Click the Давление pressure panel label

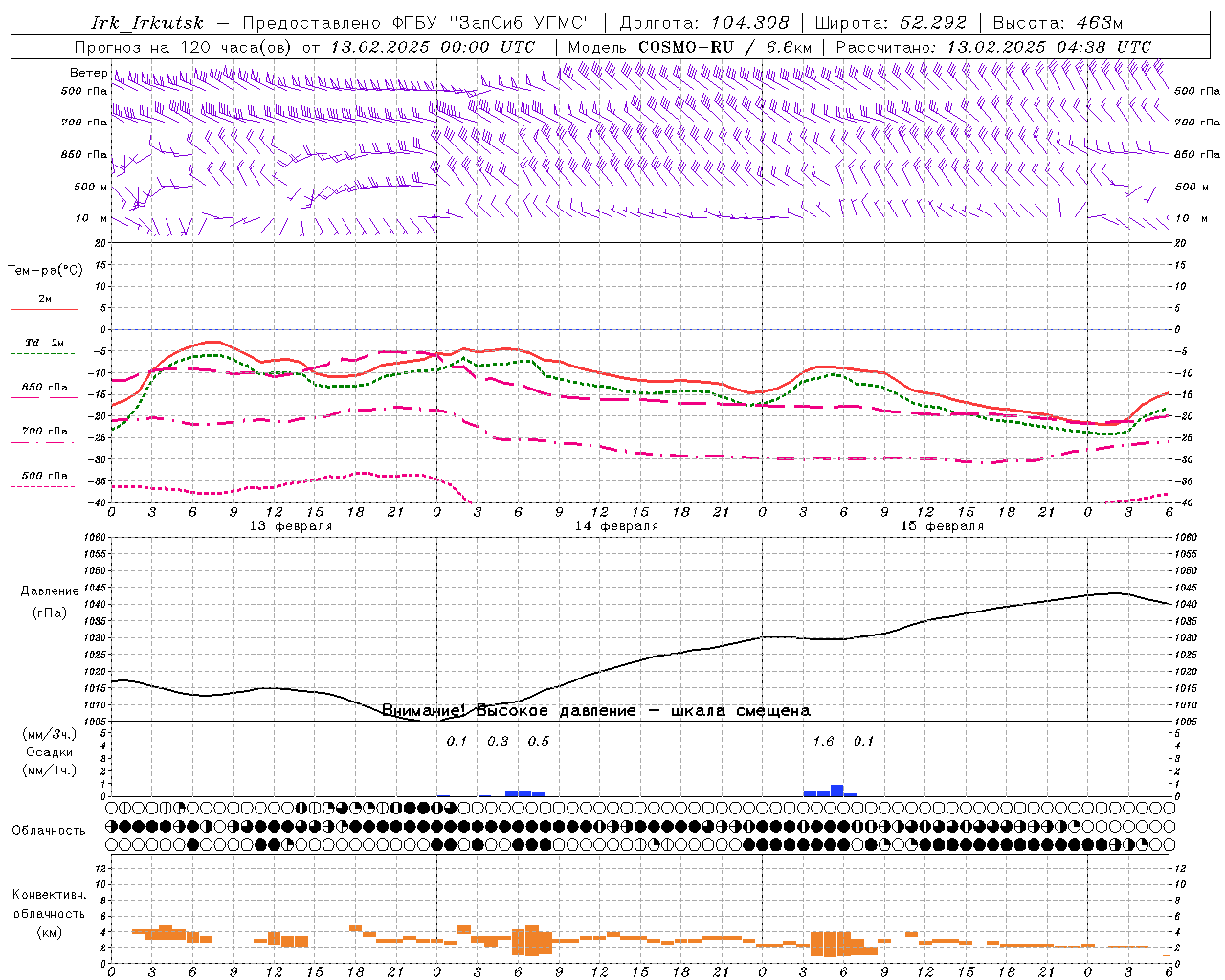pyautogui.click(x=50, y=591)
